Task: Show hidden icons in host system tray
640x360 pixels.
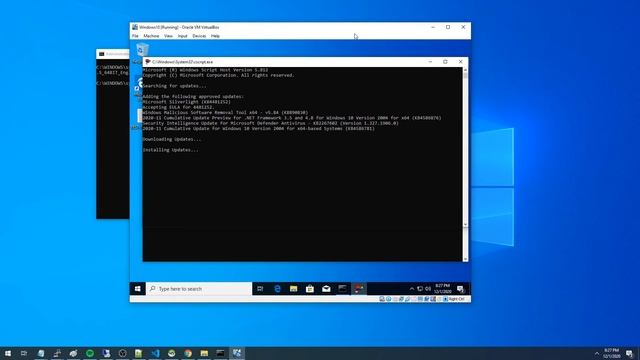Action: [x=597, y=353]
